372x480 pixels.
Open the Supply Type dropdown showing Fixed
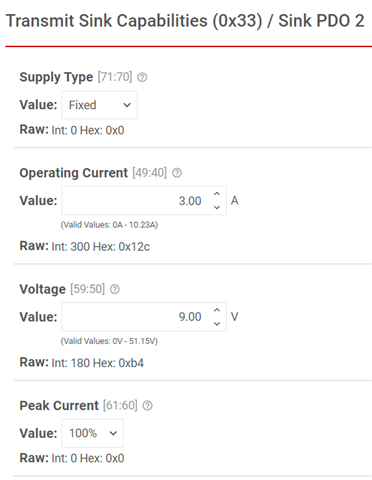tap(100, 105)
